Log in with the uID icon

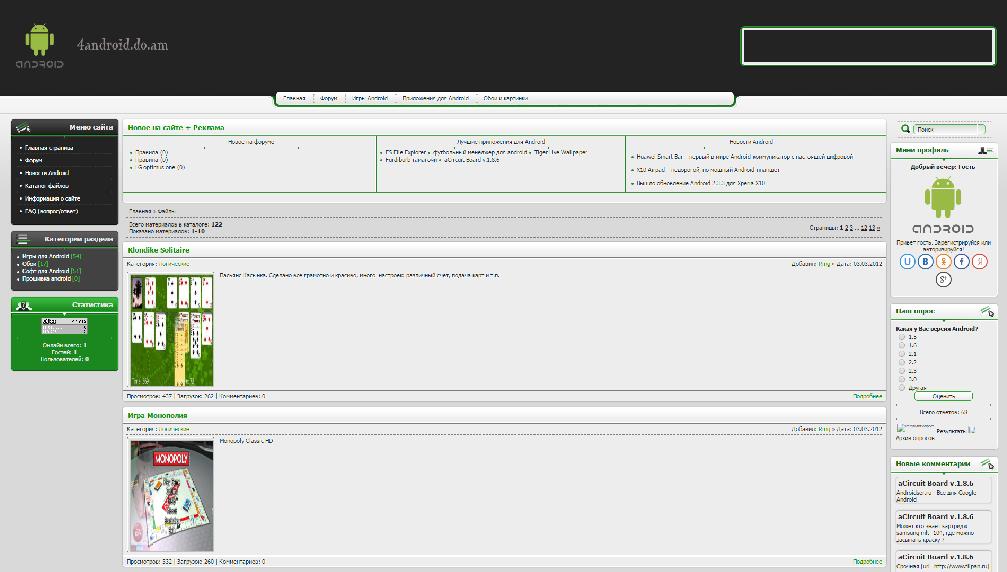coord(908,261)
